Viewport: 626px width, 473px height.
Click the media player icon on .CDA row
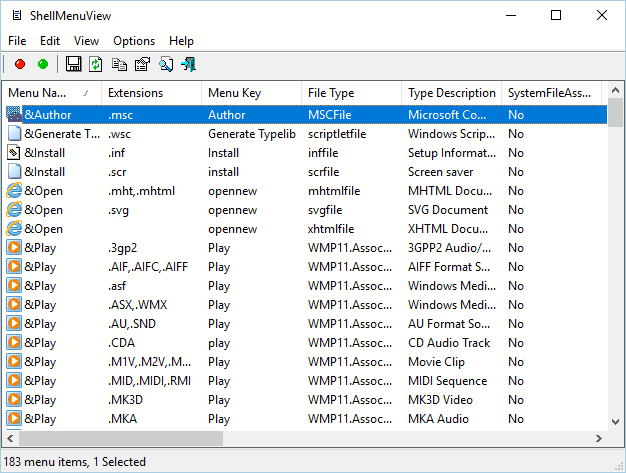coord(14,342)
